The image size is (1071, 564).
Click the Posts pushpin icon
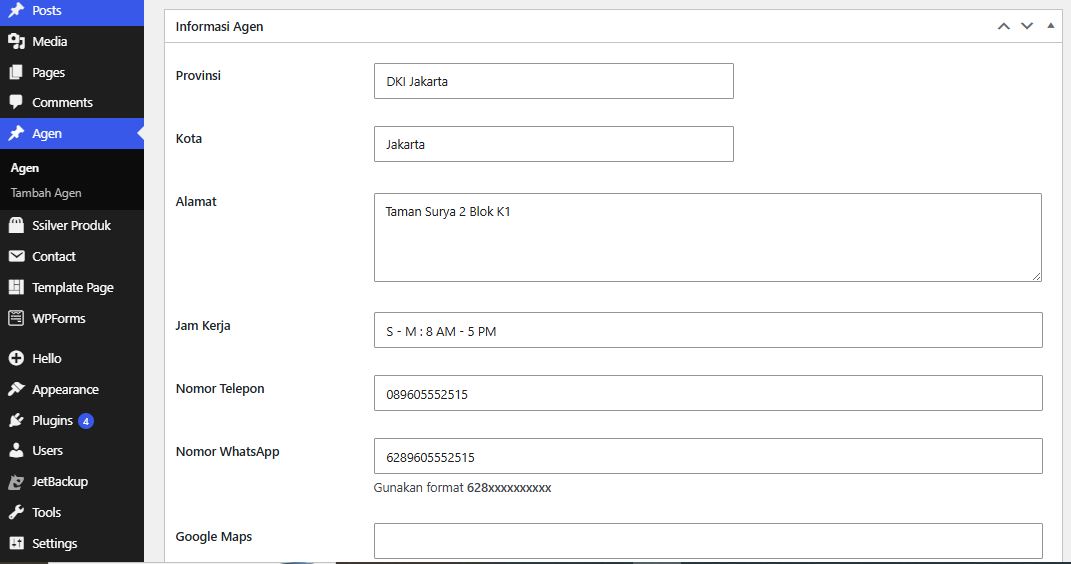pos(16,10)
